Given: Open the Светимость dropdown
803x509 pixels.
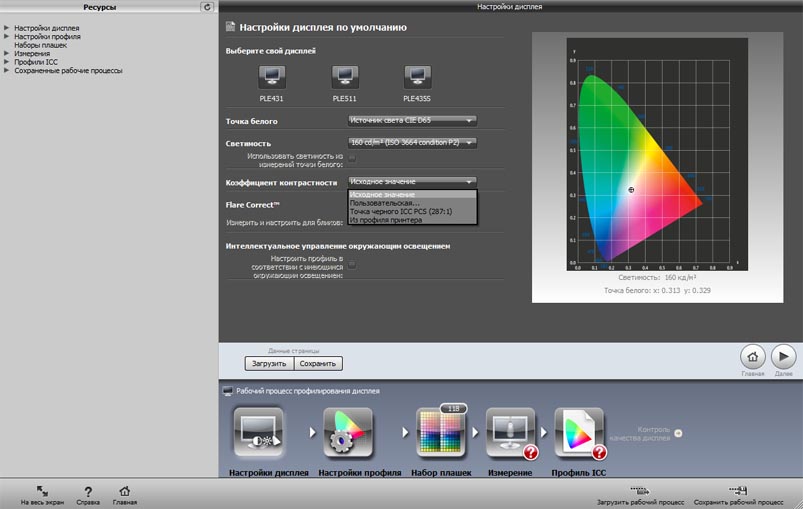Looking at the screenshot, I should 412,143.
